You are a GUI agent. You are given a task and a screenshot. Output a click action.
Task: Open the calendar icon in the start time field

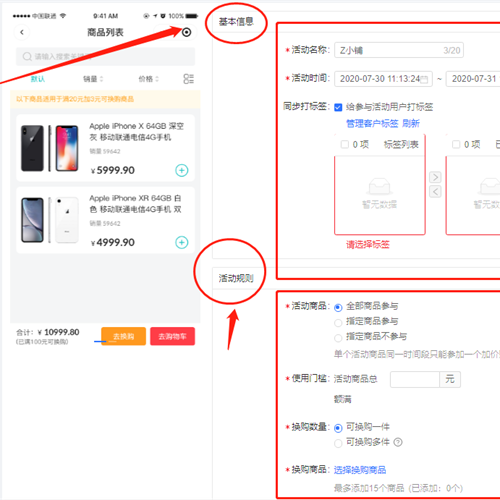pyautogui.click(x=424, y=79)
